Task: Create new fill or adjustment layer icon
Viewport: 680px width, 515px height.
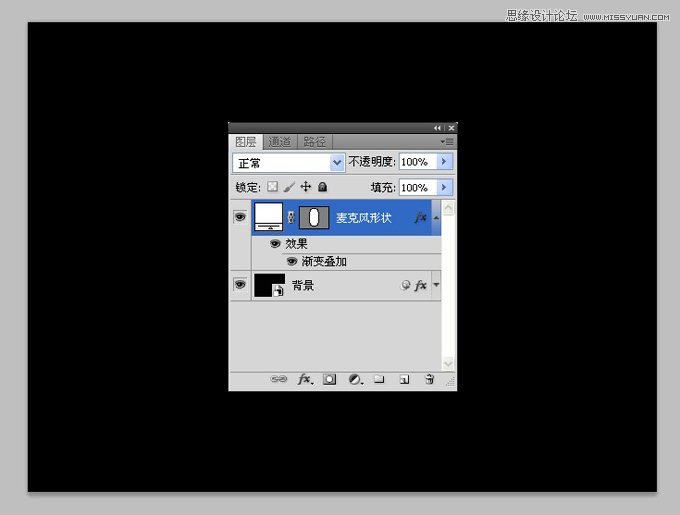Action: point(356,380)
